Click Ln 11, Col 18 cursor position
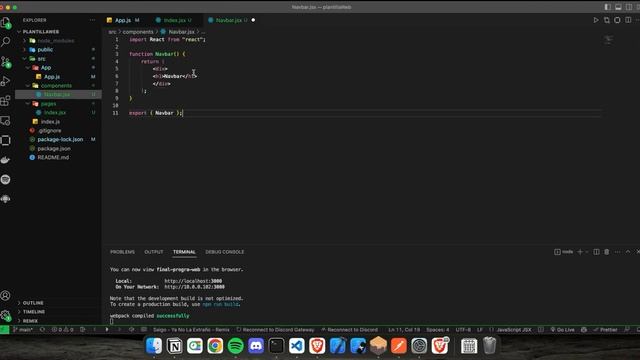The image size is (640, 360). pos(404,329)
